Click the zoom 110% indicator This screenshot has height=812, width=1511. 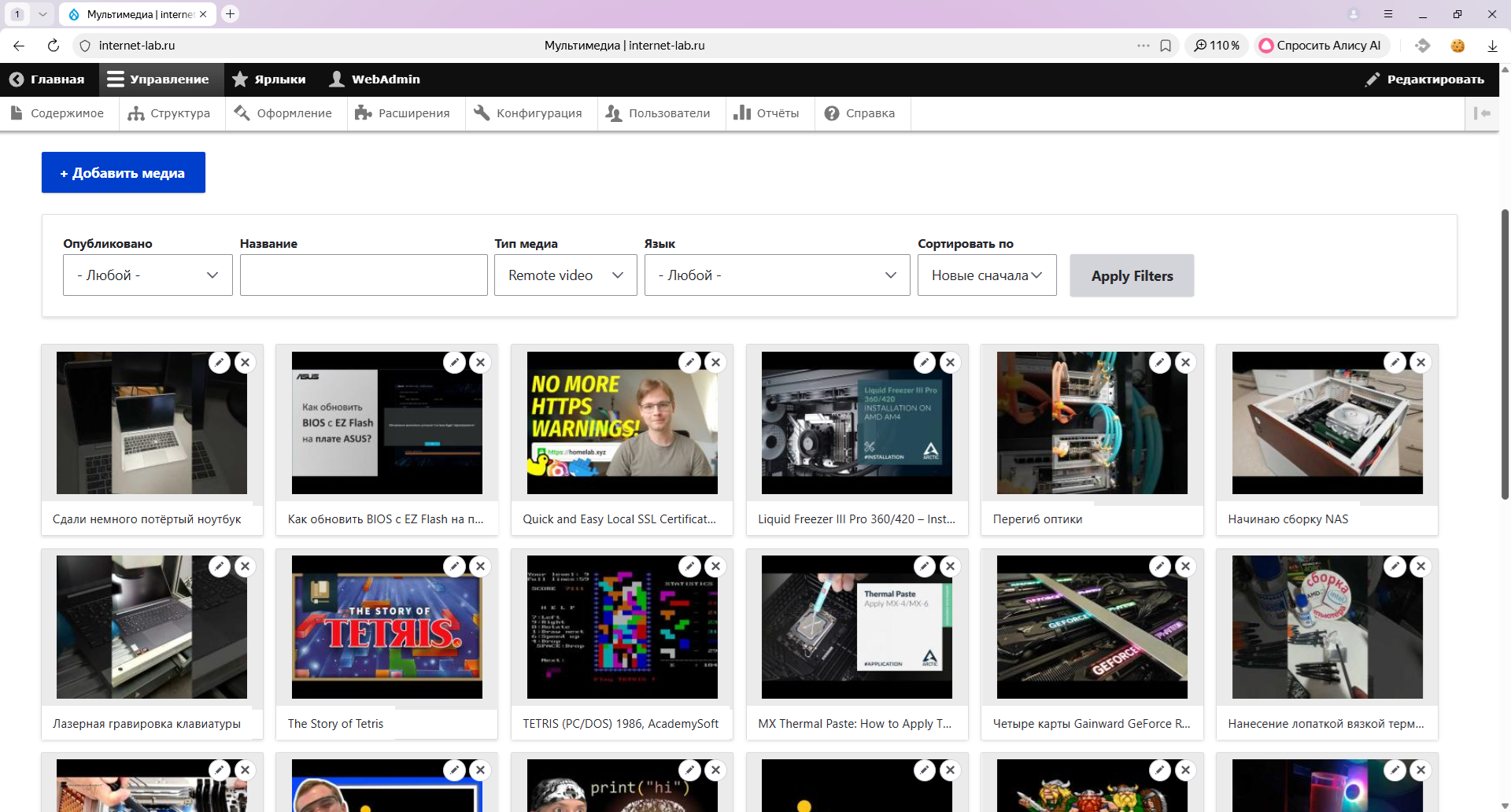pyautogui.click(x=1217, y=46)
